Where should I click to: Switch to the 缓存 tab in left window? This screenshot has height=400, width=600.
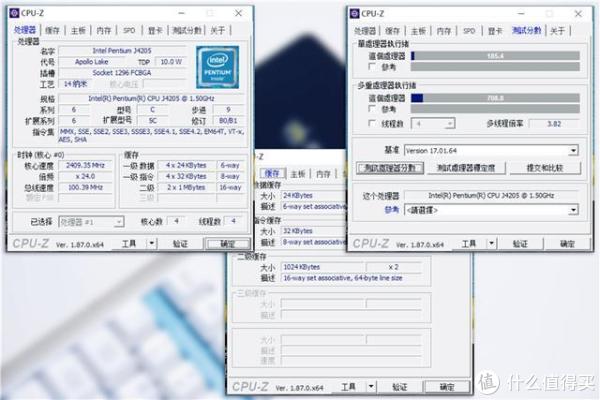click(52, 30)
